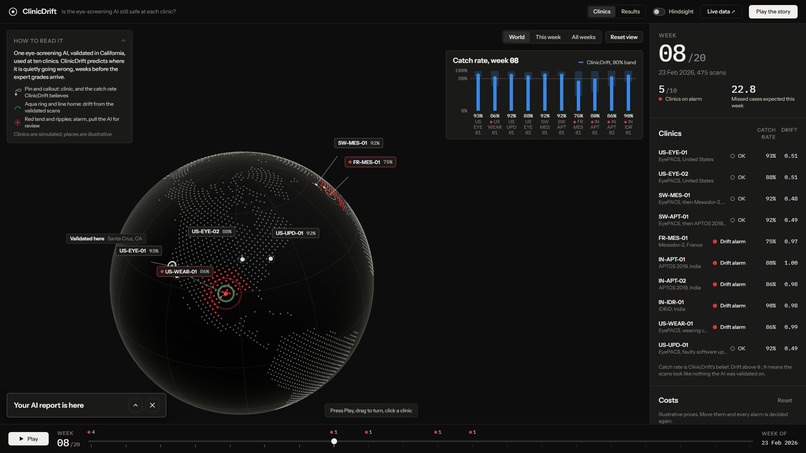This screenshot has height=453, width=806.
Task: Collapse the How to read it panel
Action: [x=123, y=41]
